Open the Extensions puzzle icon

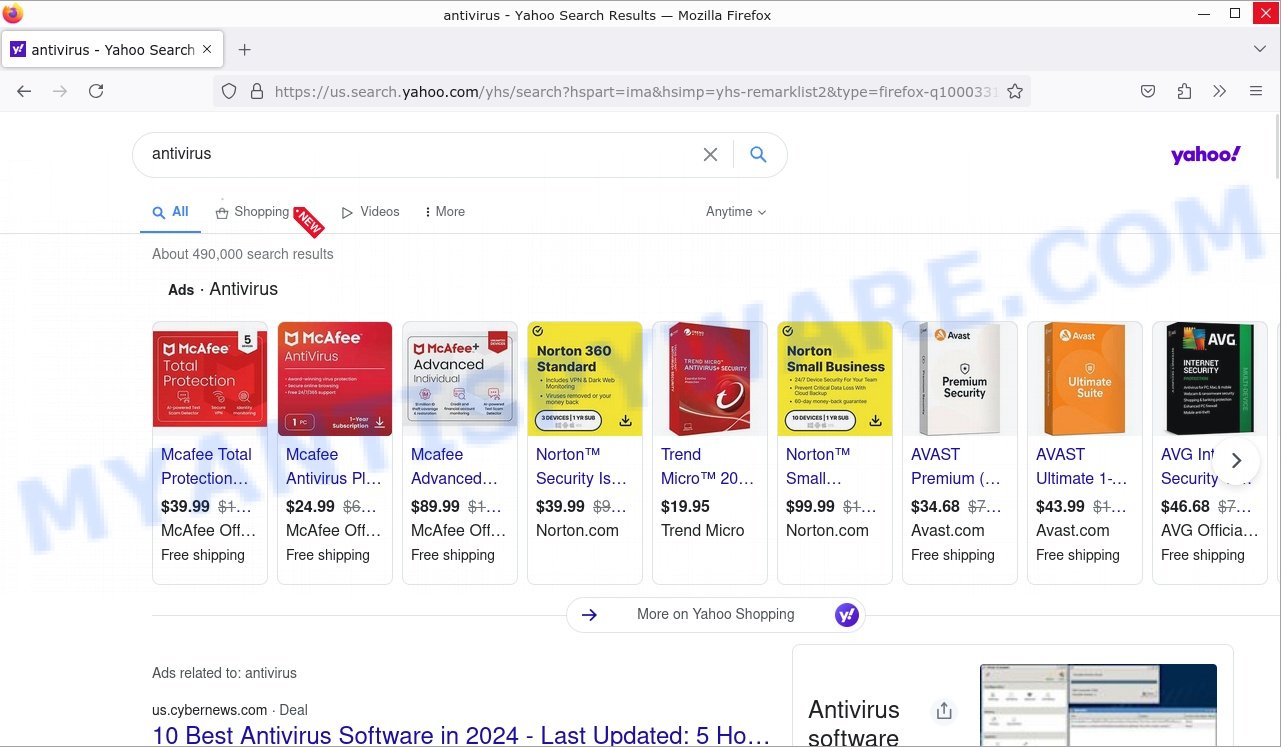tap(1184, 91)
